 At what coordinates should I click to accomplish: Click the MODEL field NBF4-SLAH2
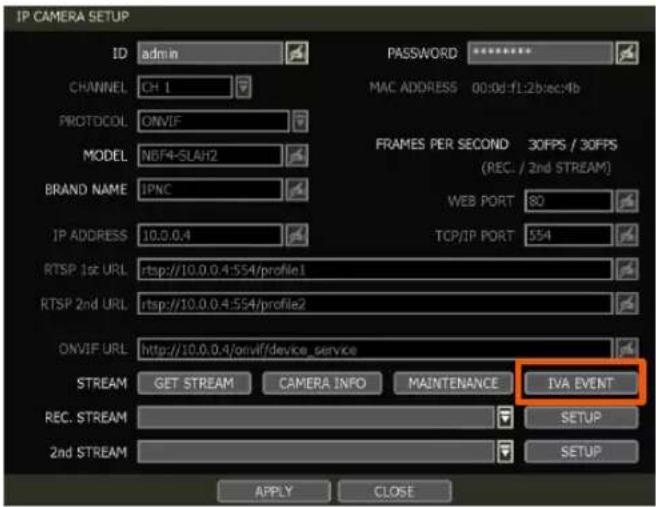(210, 156)
